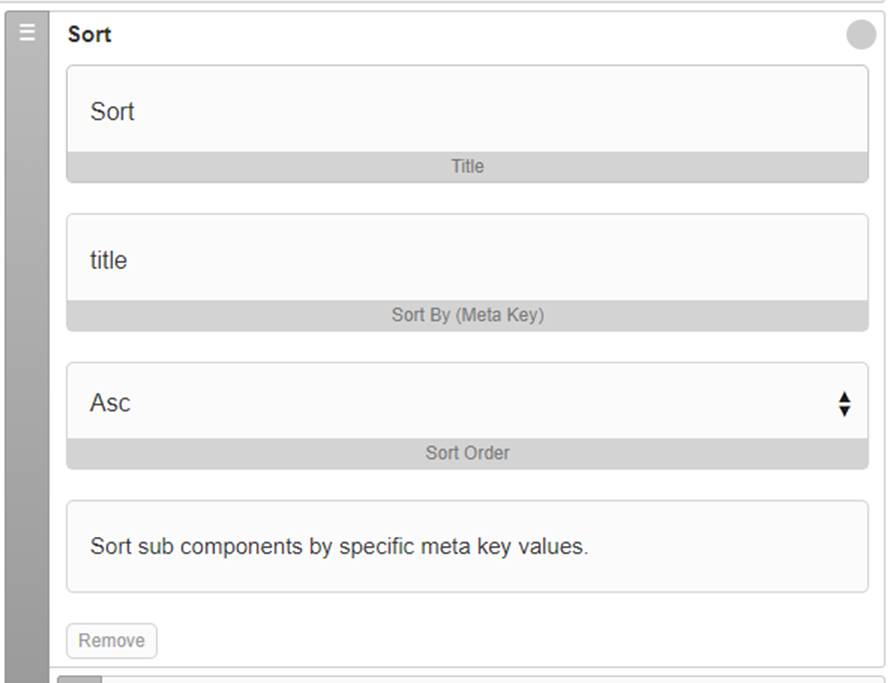Click the up-down arrows of Sort Order
This screenshot has width=896, height=683.
[x=845, y=404]
